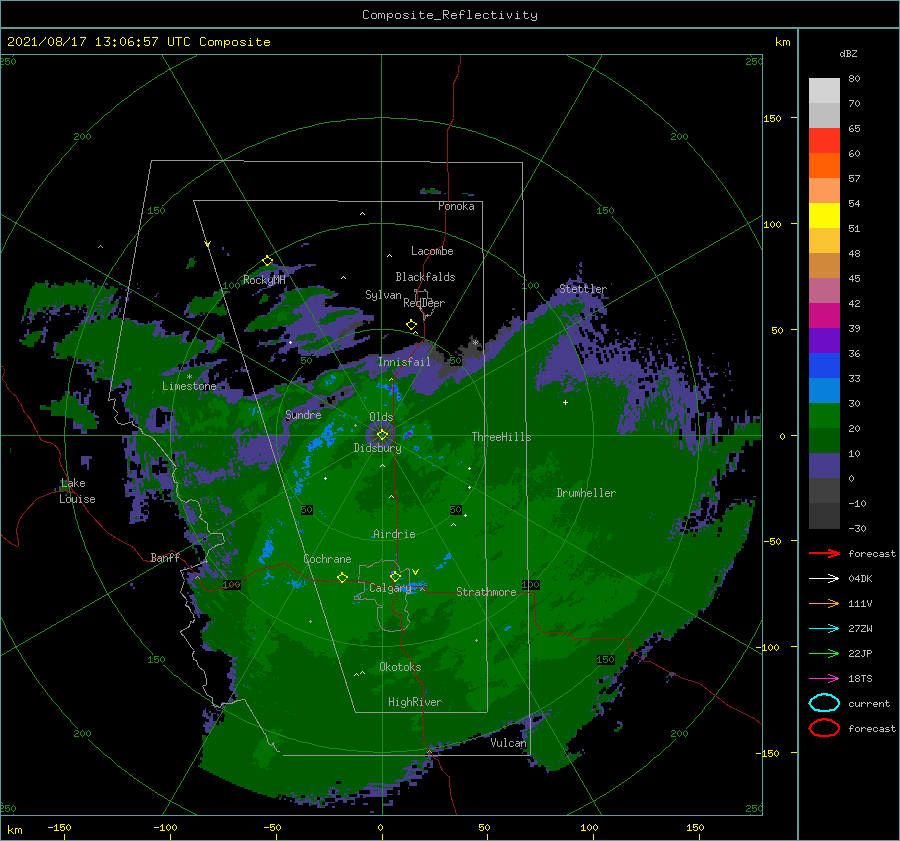Screen dimensions: 900x841
Task: Click the RedDeer city label
Action: (424, 303)
